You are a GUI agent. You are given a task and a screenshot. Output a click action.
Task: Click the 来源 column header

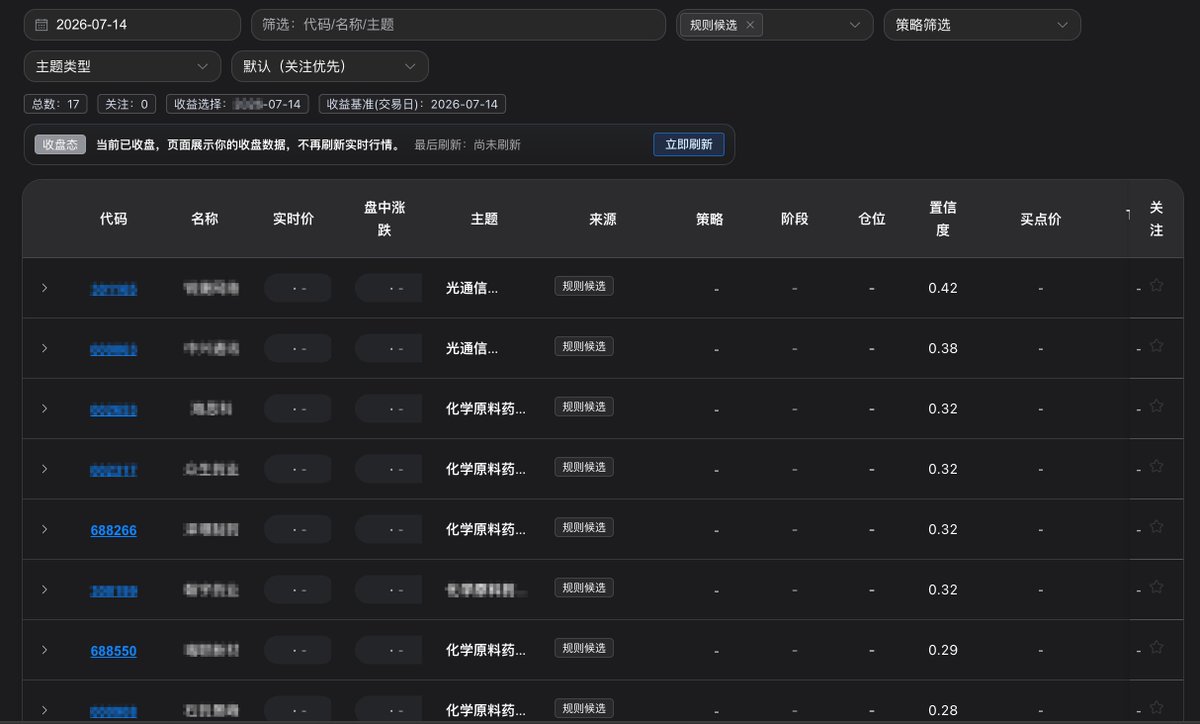point(603,219)
